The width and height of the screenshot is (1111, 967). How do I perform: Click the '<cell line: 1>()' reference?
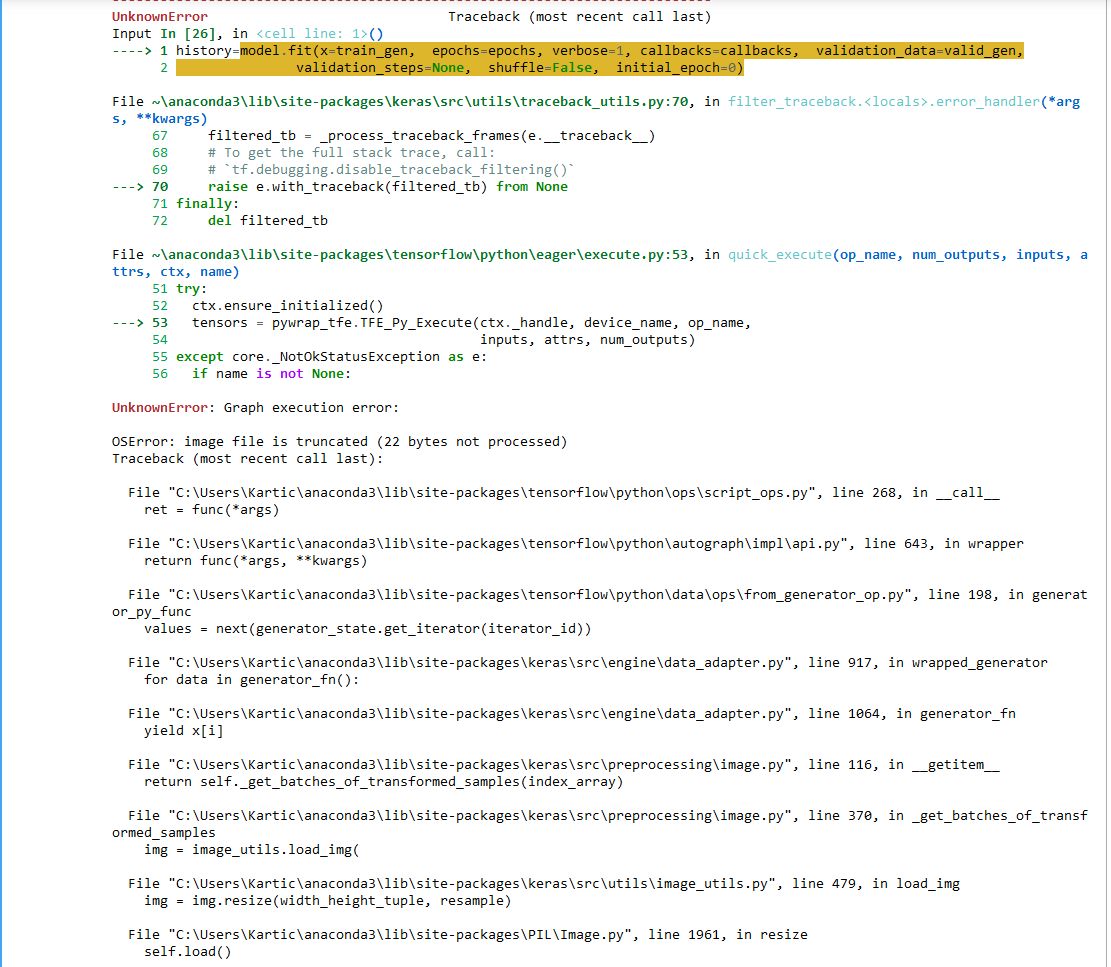(320, 33)
